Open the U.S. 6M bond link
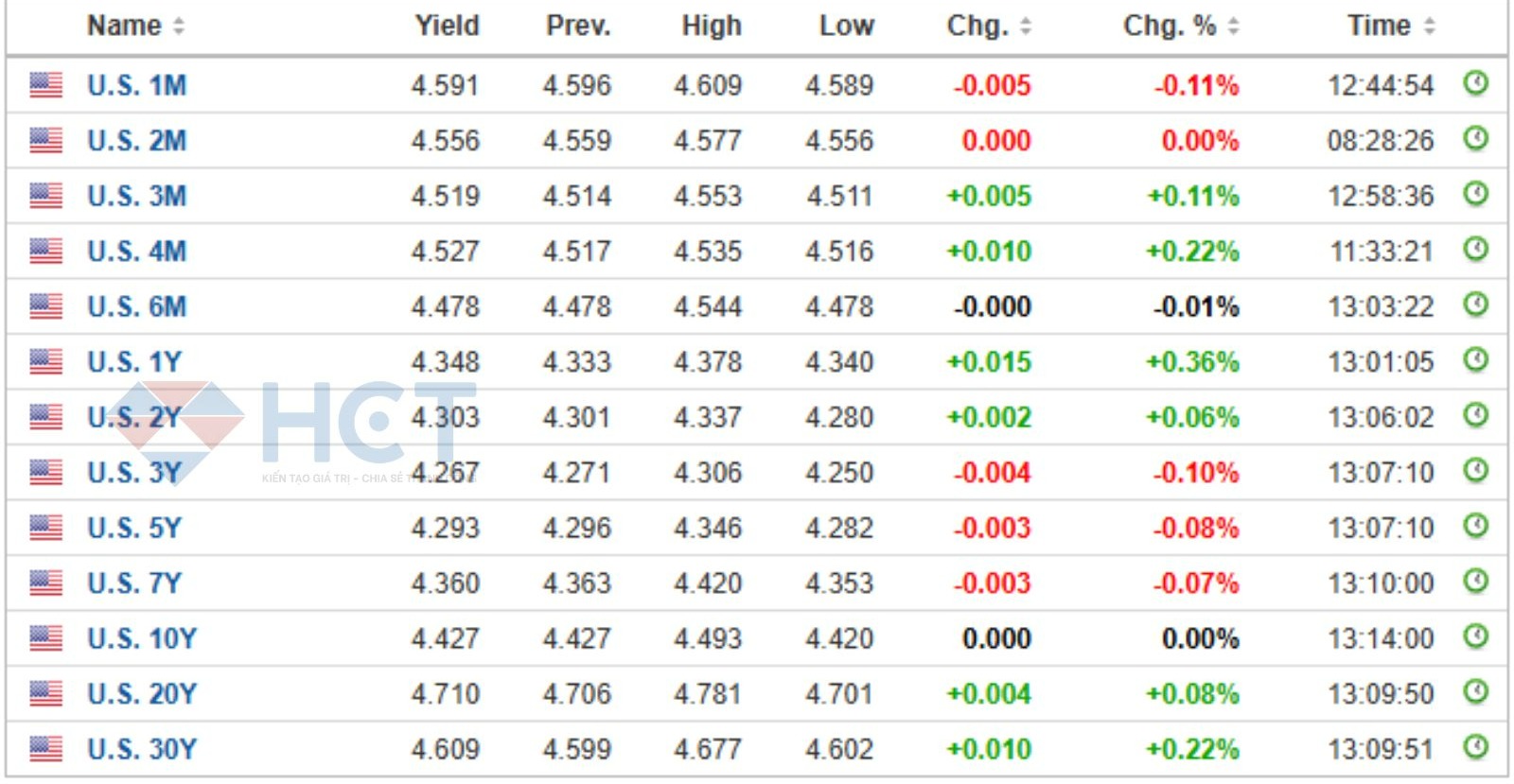The height and width of the screenshot is (784, 1514). tap(136, 306)
